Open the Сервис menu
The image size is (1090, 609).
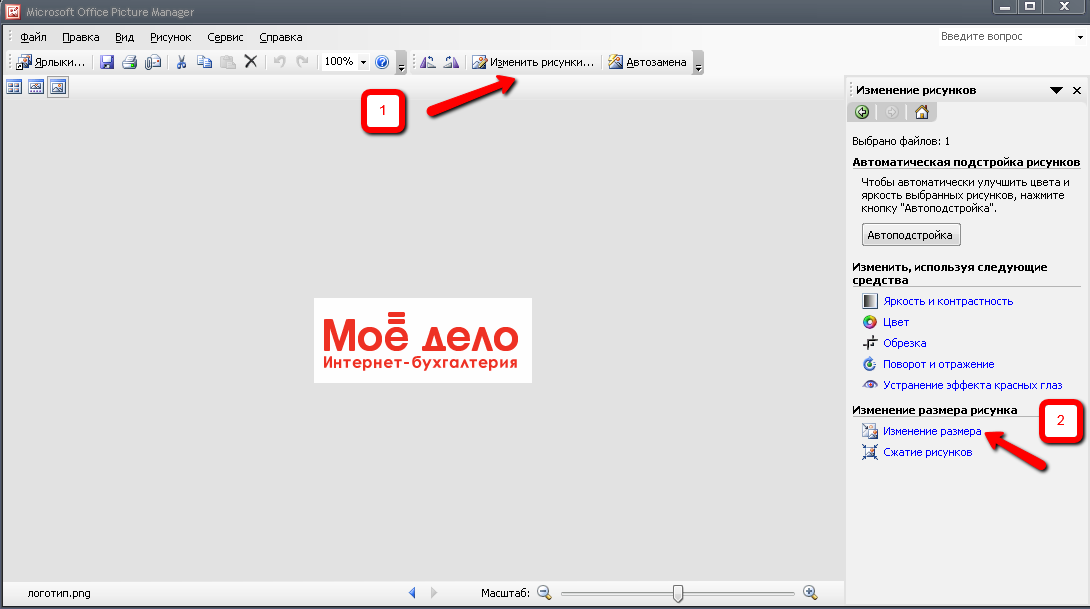pos(225,37)
